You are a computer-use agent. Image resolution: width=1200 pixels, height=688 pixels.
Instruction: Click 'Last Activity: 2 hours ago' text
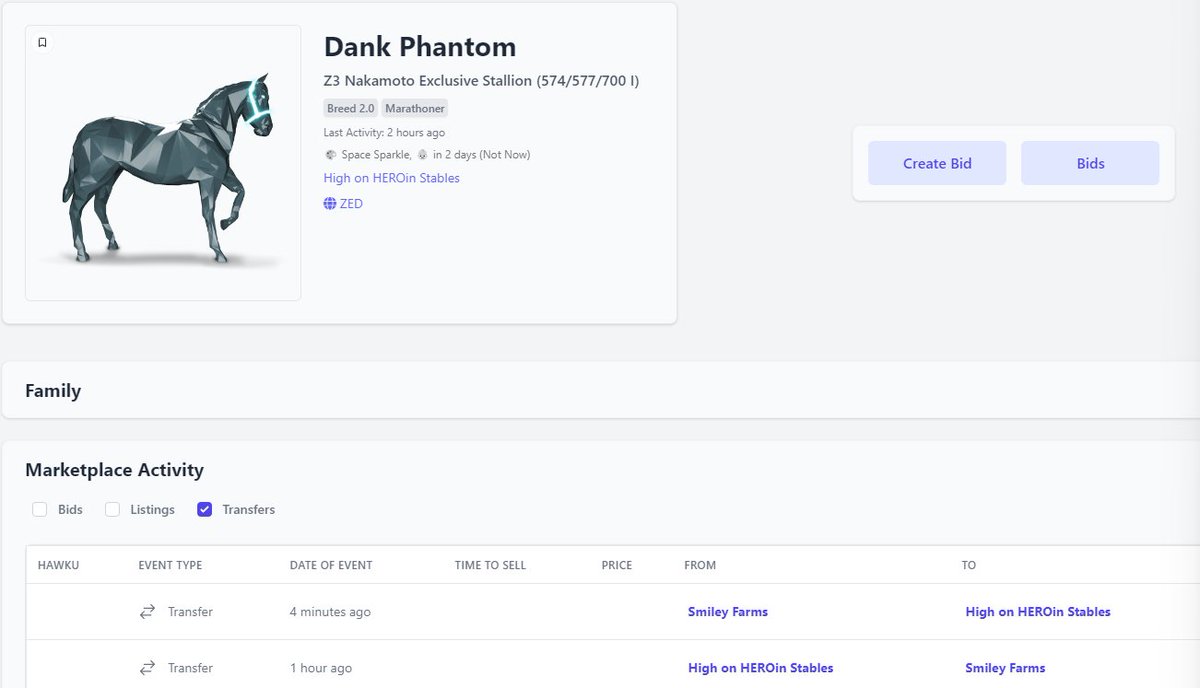tap(384, 132)
